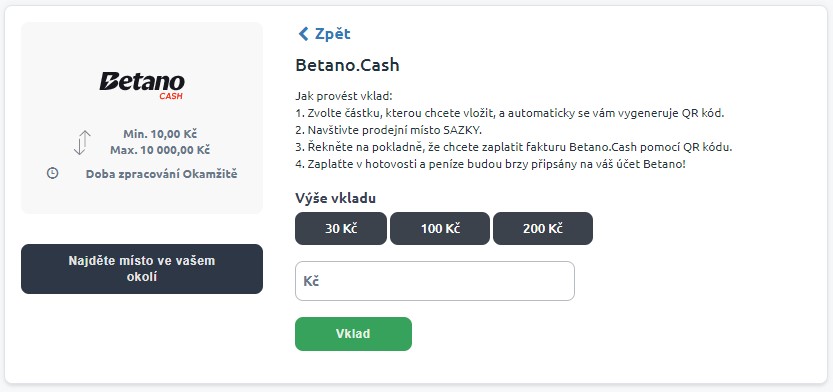The image size is (833, 392).
Task: Click the Max. 10 000,00 Kč text
Action: (160, 150)
